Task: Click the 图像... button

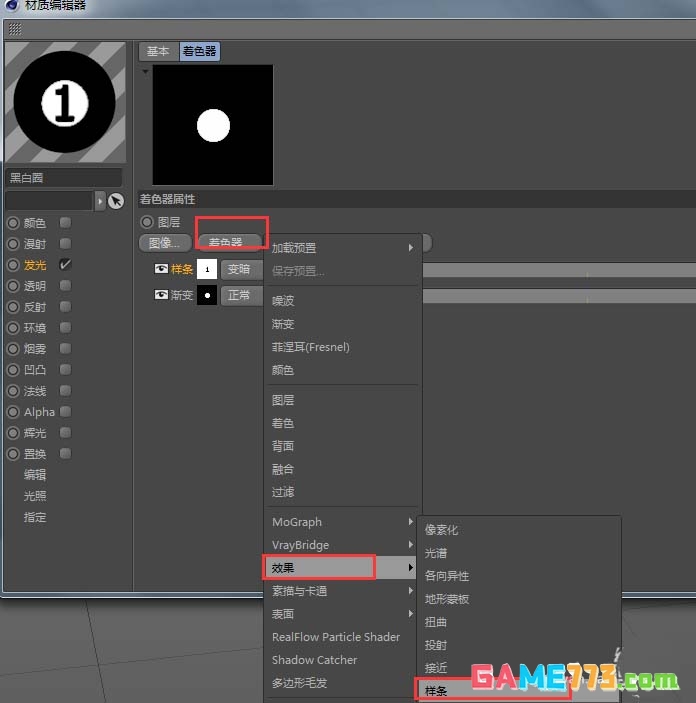Action: [165, 243]
